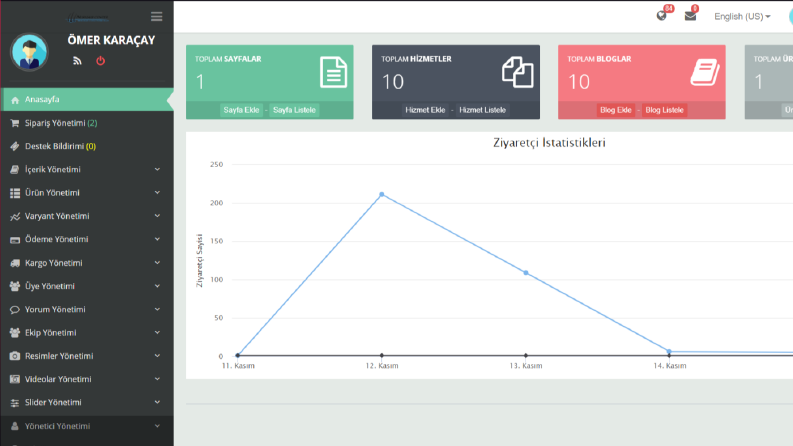Click the 13. Kasım data point on line
Screen dimensions: 793x446
pyautogui.click(x=526, y=273)
